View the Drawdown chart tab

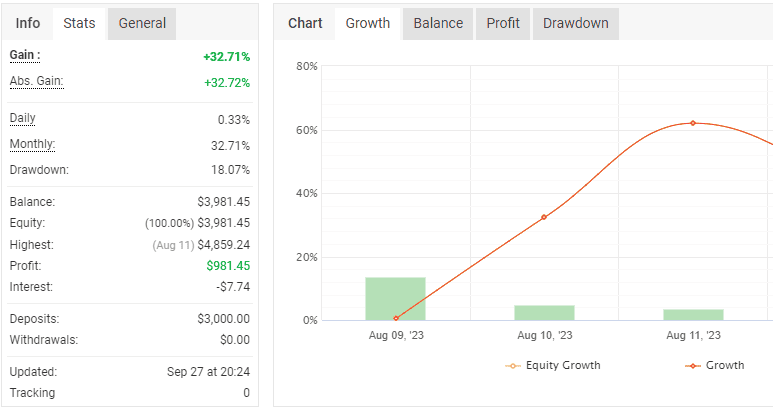[x=575, y=23]
